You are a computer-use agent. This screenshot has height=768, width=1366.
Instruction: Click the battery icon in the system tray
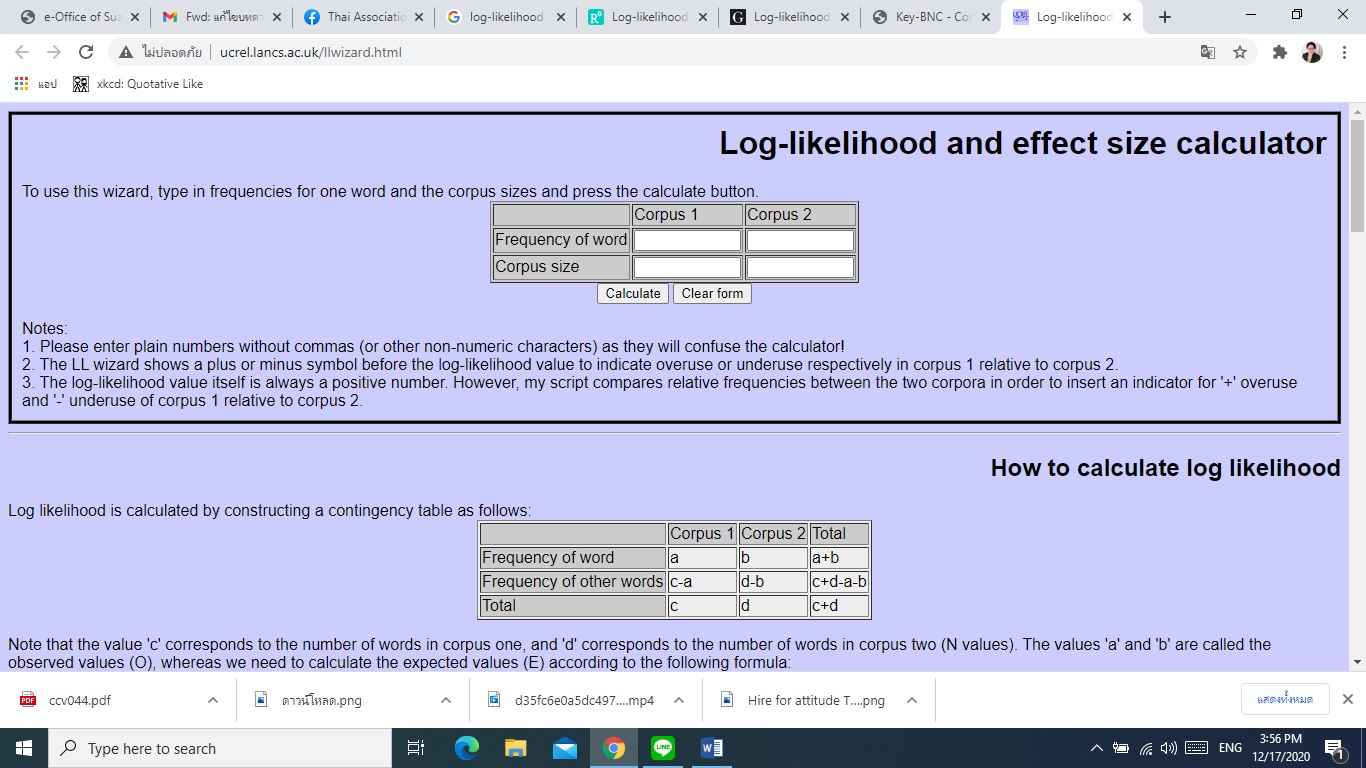coord(1122,748)
